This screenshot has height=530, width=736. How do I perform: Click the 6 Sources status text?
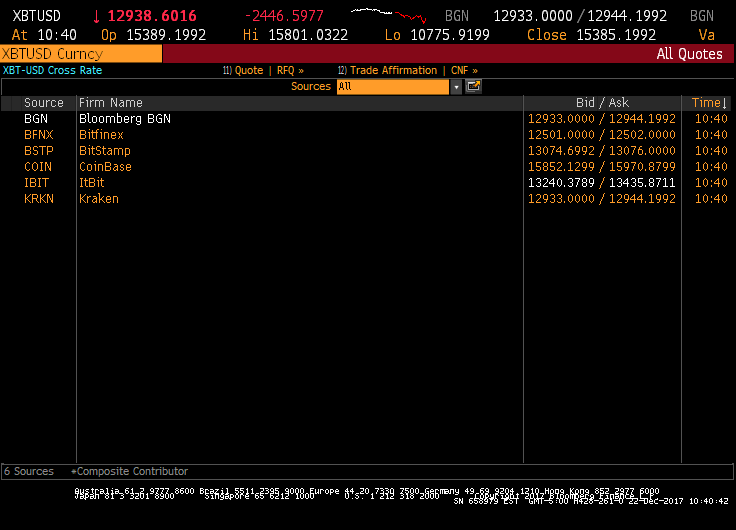pos(29,471)
